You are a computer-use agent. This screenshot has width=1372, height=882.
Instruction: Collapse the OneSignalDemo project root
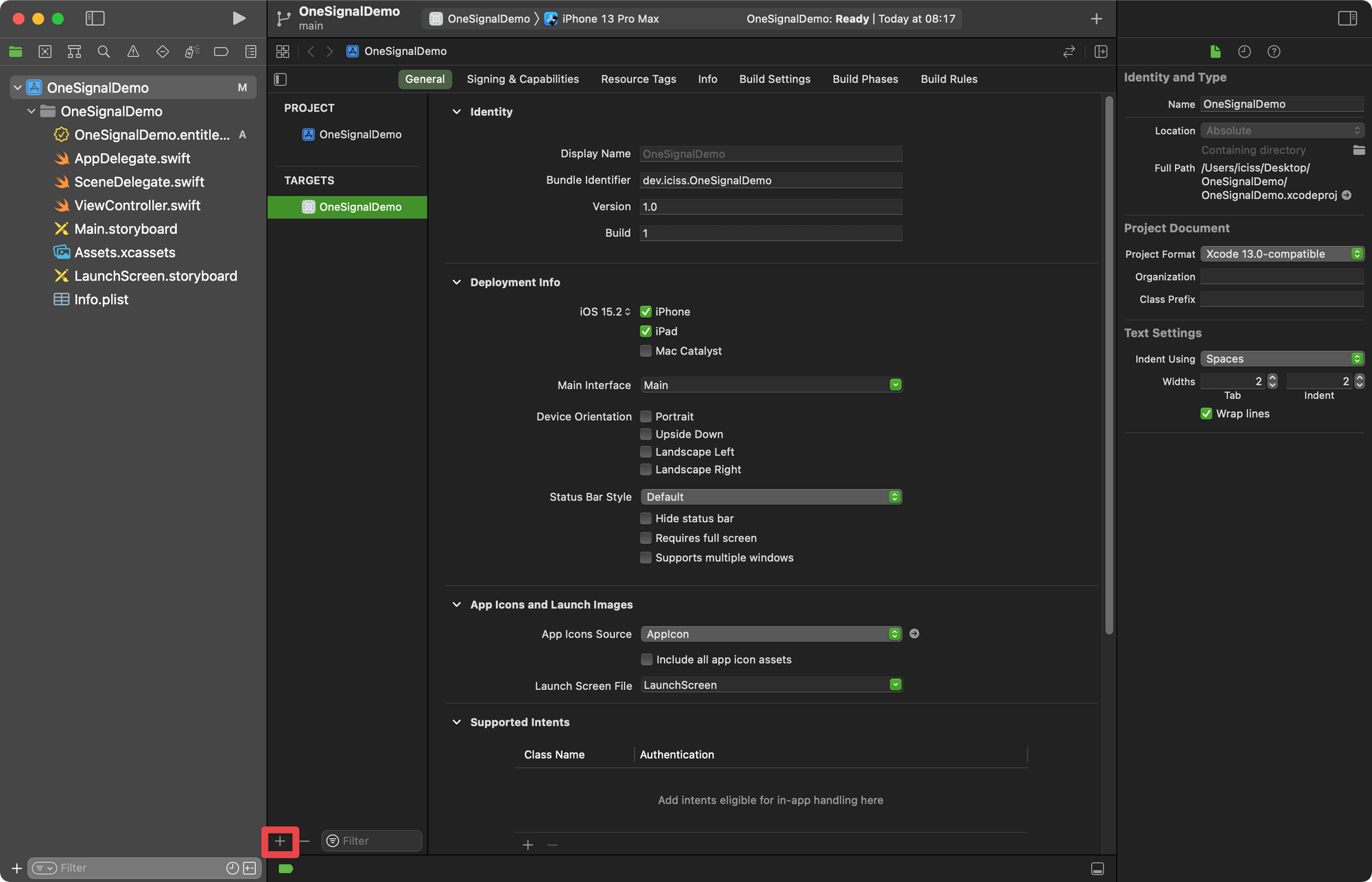tap(17, 88)
